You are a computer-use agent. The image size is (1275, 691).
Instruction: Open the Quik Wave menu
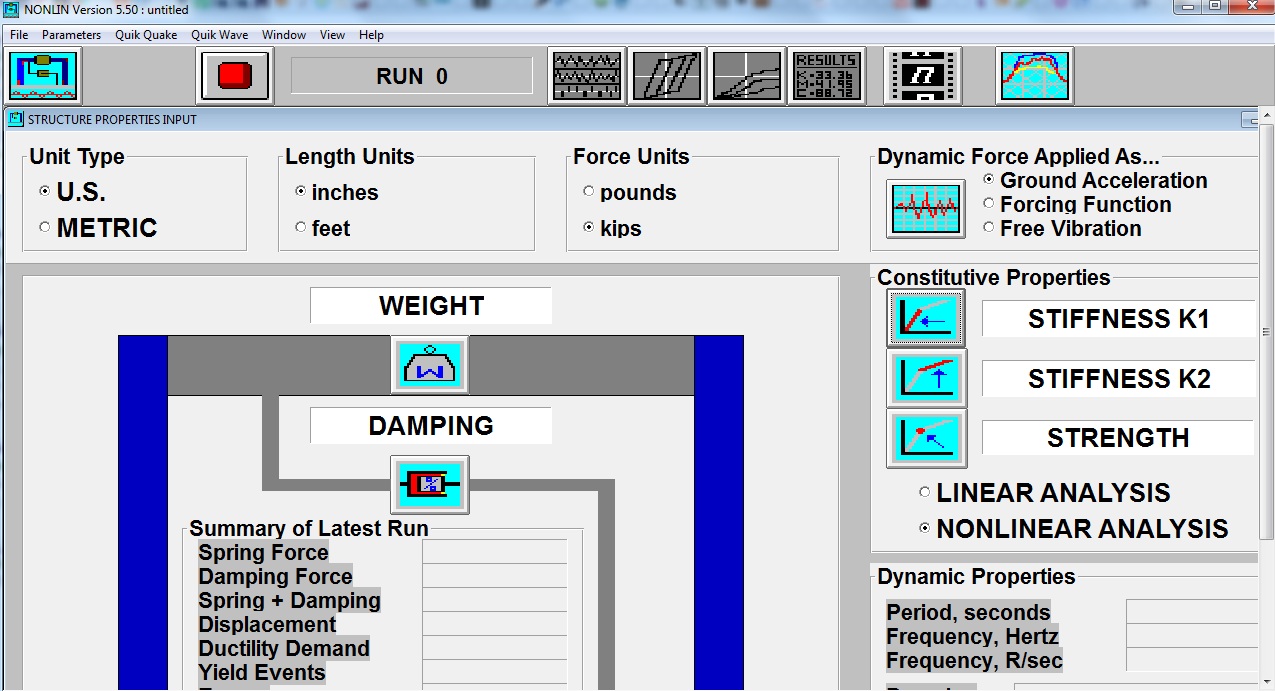220,35
